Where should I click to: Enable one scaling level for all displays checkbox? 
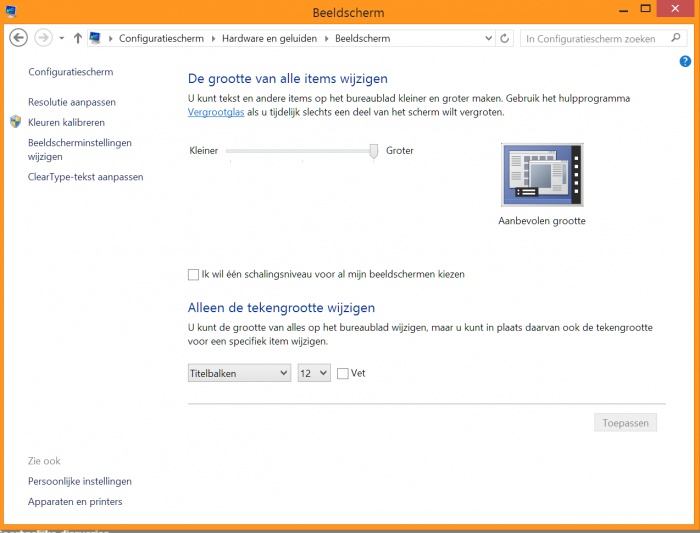[193, 275]
